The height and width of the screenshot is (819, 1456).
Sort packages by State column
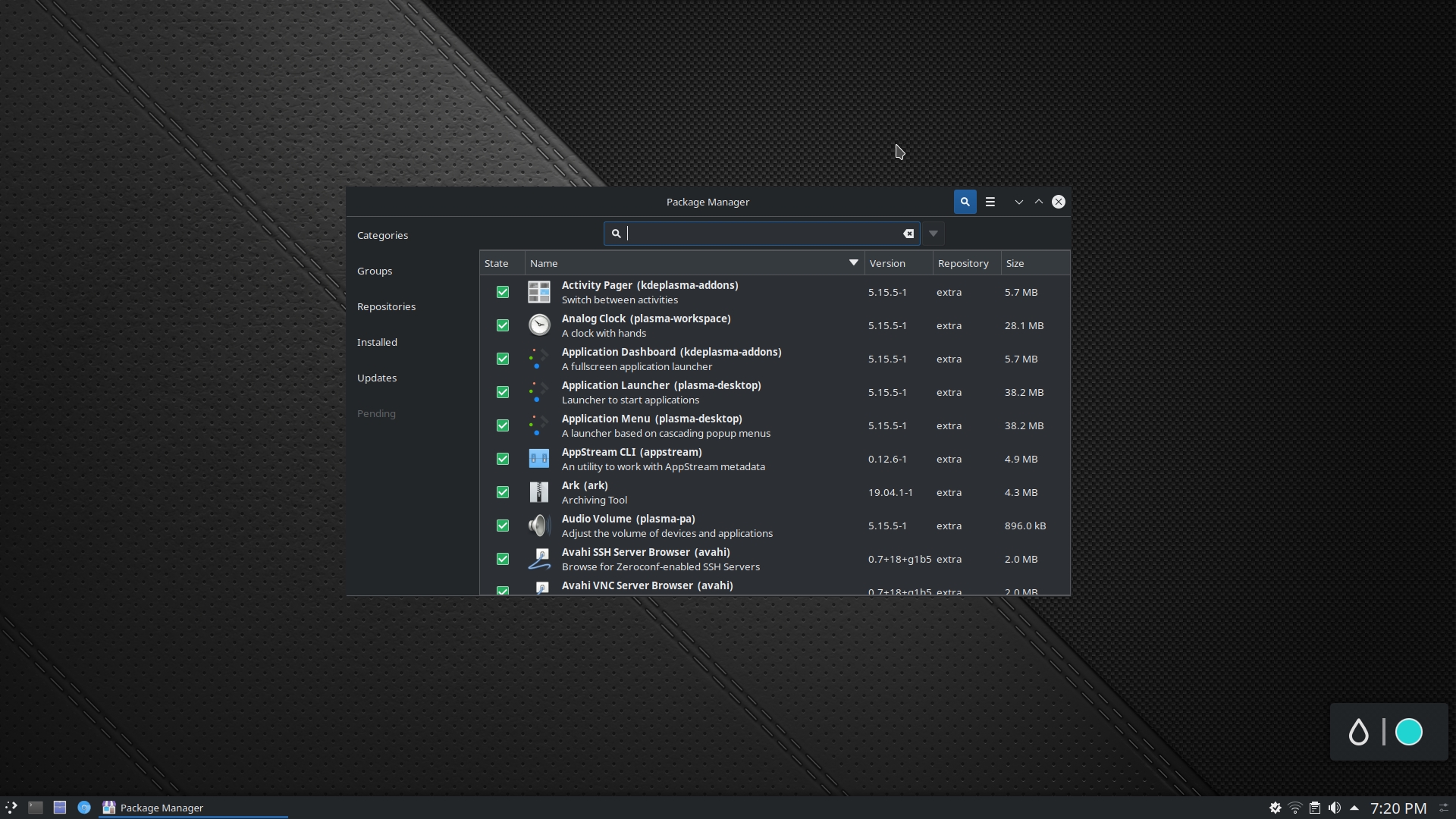(x=502, y=263)
